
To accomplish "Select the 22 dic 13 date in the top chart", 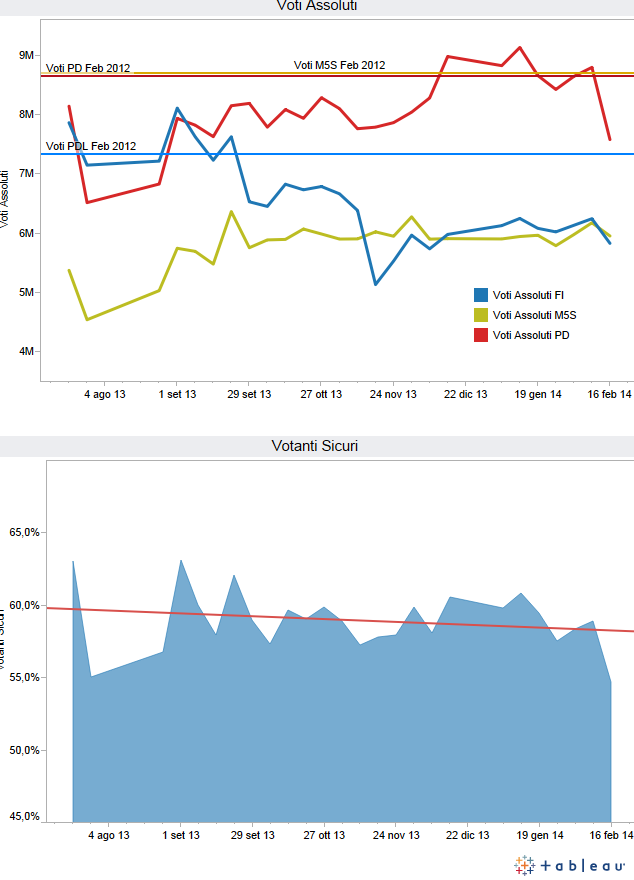I will click(467, 395).
